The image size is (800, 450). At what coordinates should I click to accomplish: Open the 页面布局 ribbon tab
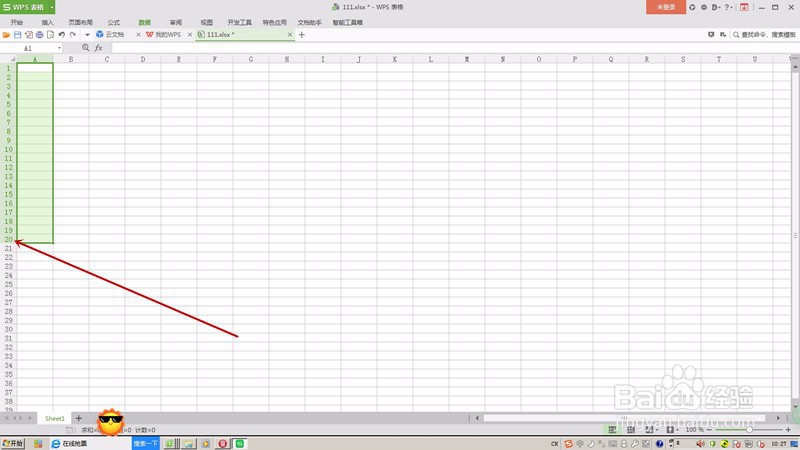(81, 22)
